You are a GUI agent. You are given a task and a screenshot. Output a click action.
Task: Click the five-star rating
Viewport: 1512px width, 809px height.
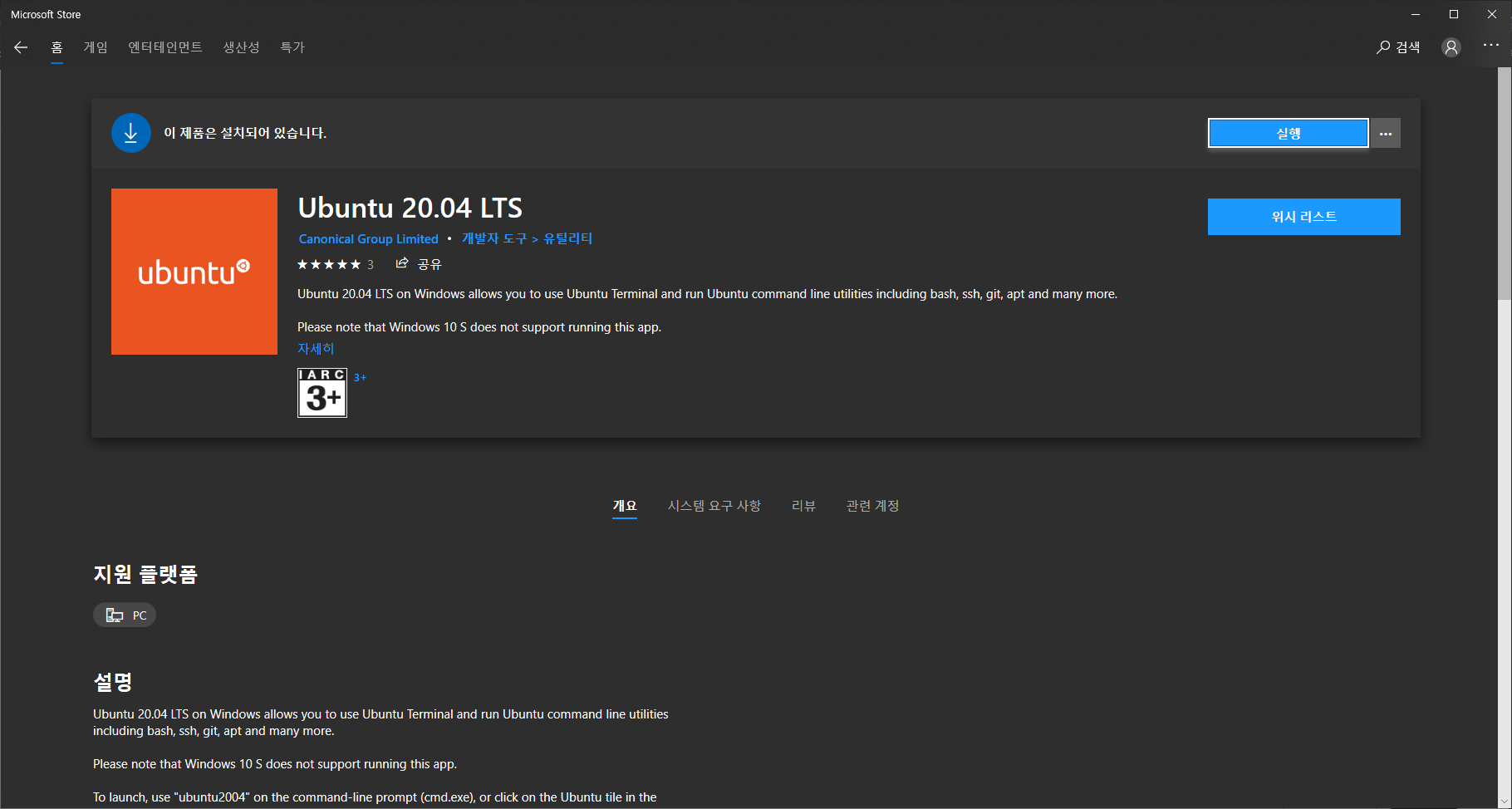pyautogui.click(x=329, y=264)
